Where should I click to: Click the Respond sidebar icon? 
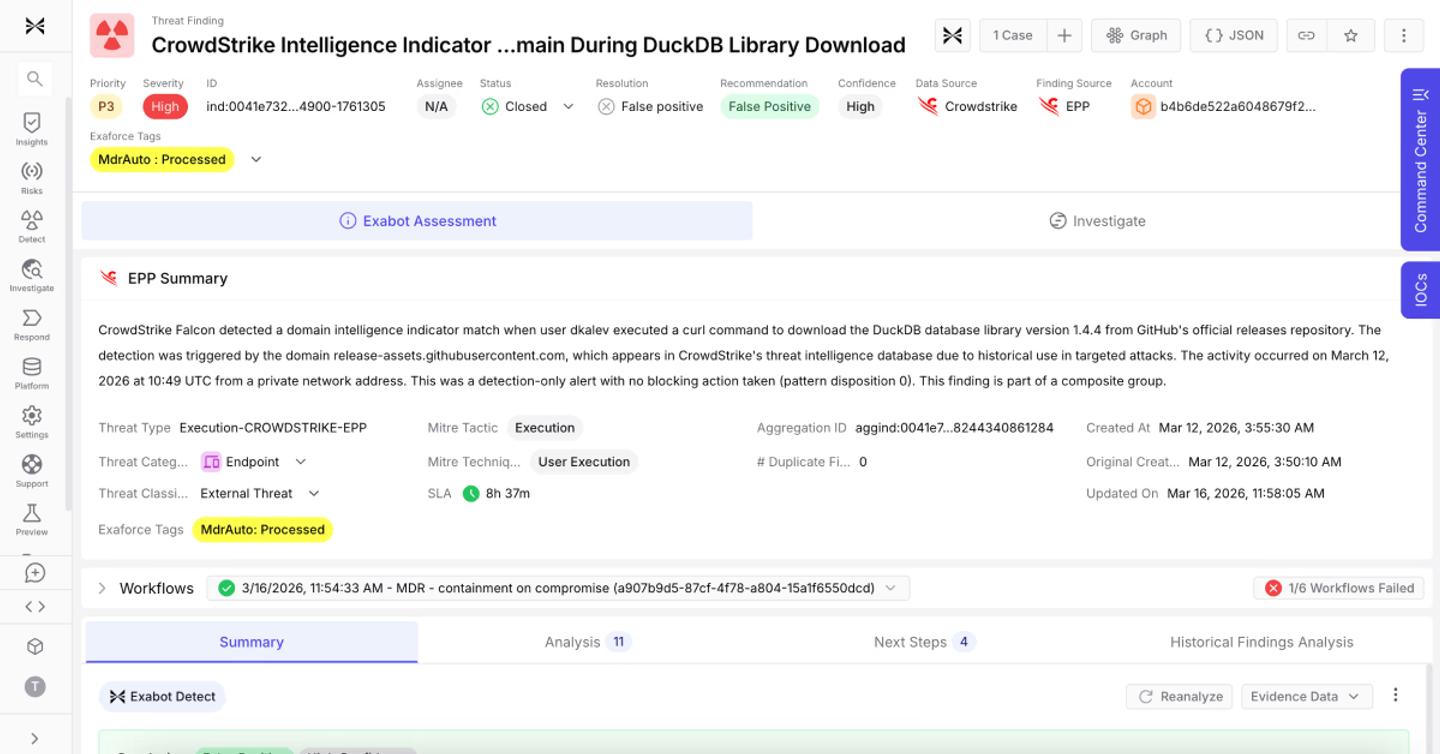[32, 324]
